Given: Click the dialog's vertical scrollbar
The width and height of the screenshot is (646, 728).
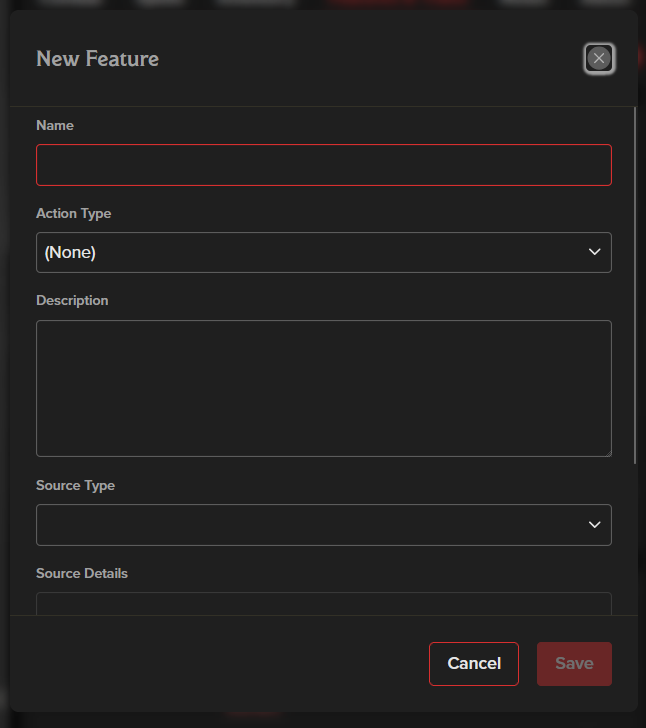Looking at the screenshot, I should click(x=635, y=285).
